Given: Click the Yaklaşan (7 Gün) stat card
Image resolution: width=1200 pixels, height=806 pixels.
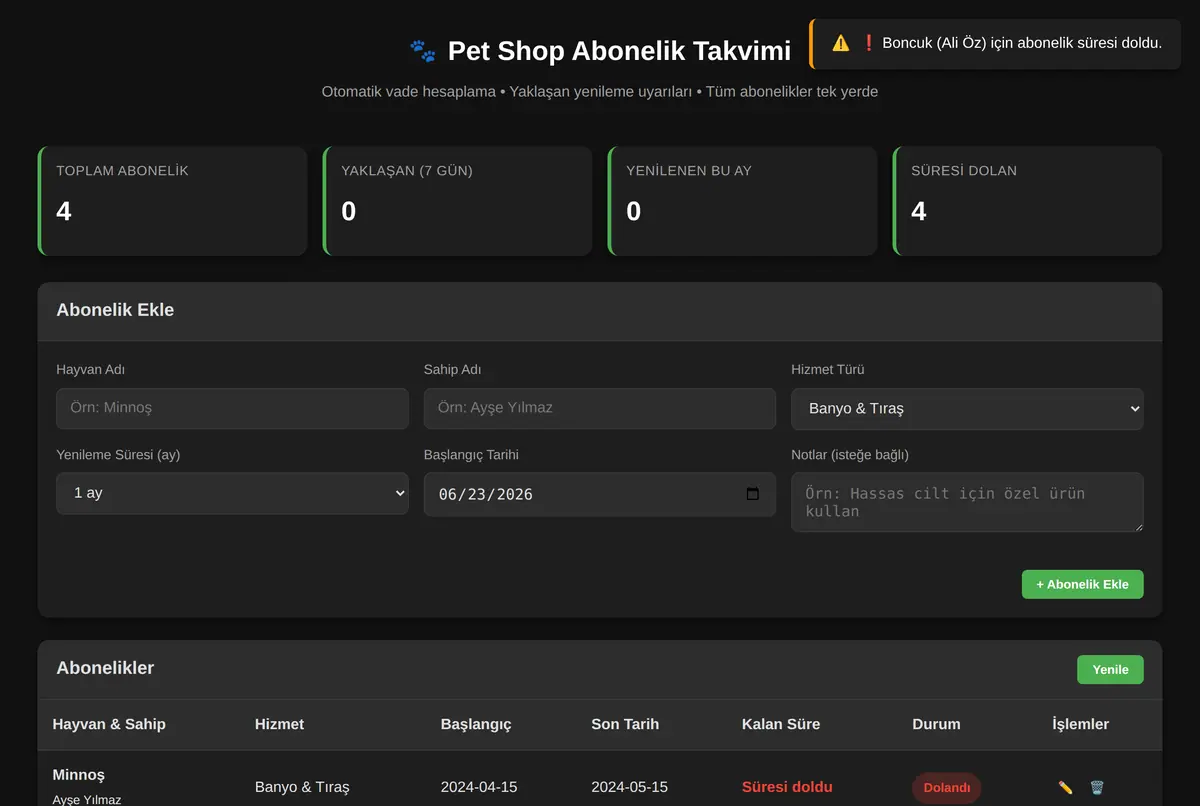Looking at the screenshot, I should click(457, 201).
